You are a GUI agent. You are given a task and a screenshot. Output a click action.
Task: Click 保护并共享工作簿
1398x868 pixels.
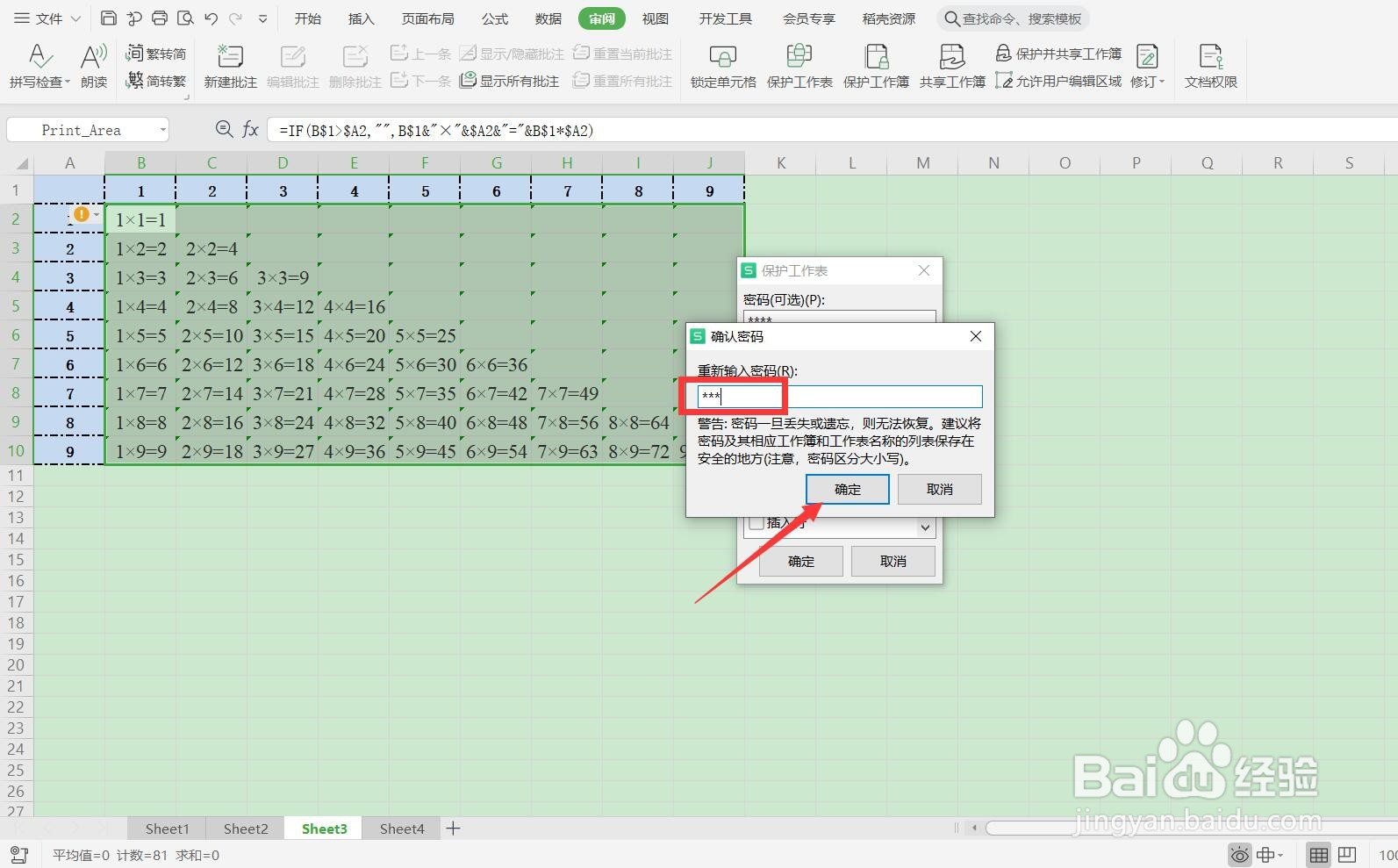pyautogui.click(x=1058, y=54)
